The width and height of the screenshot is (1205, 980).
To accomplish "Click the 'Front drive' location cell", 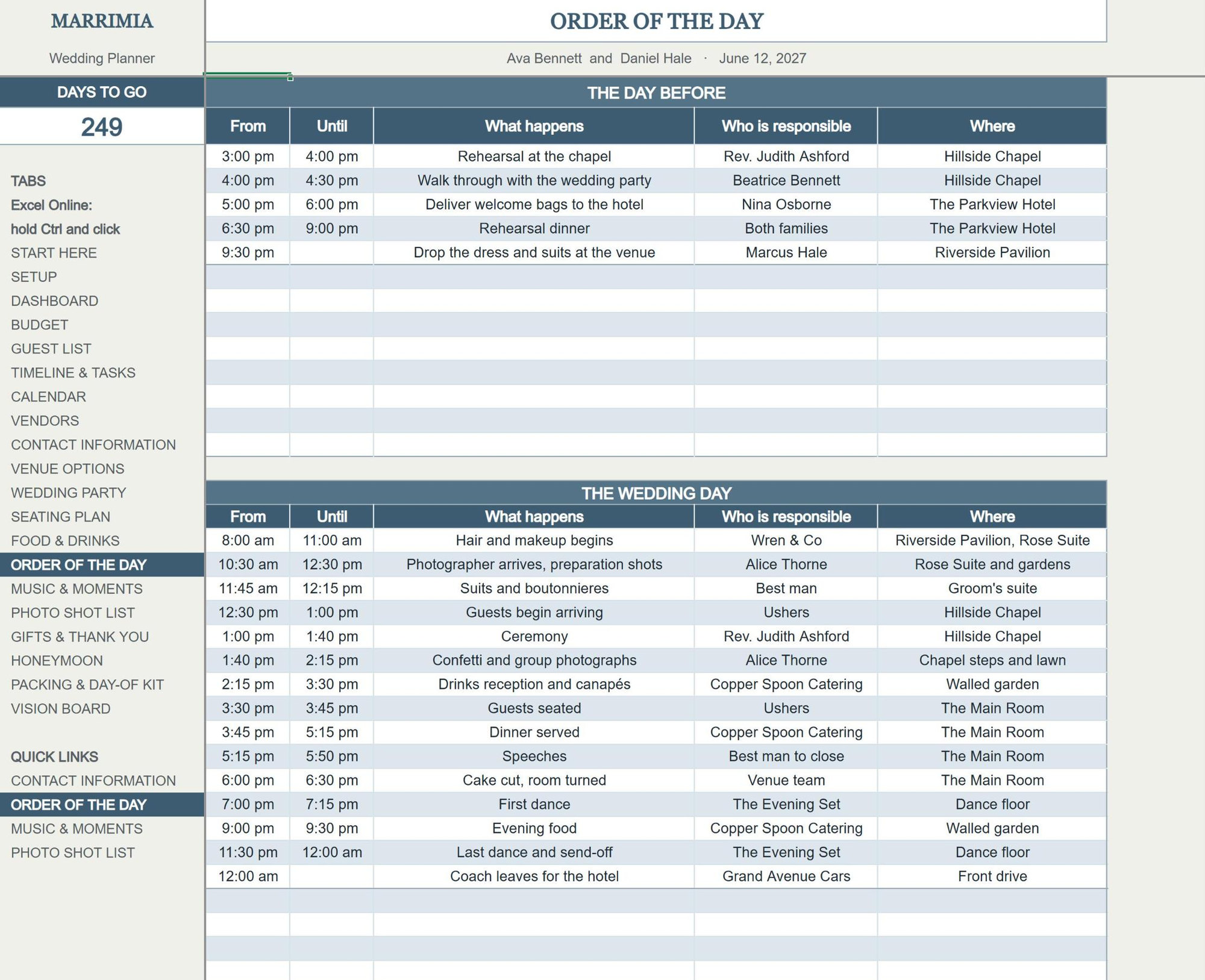I will [992, 876].
